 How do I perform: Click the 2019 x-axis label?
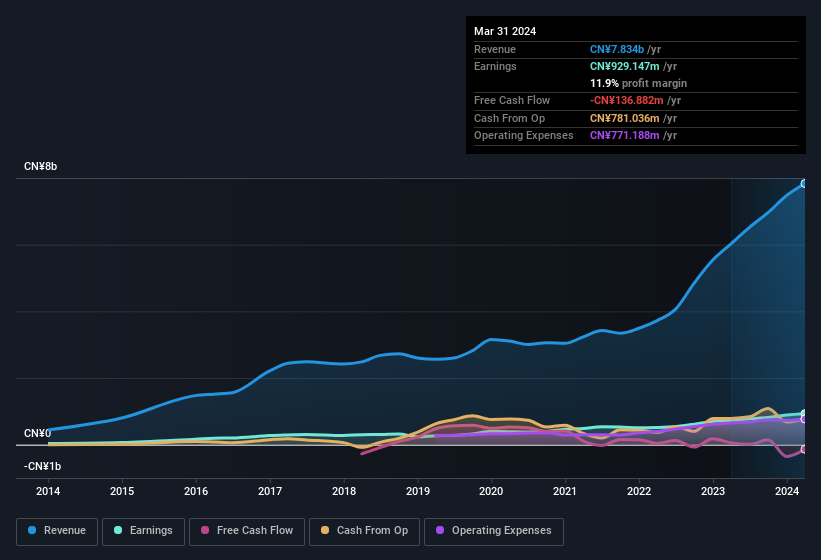tap(418, 491)
